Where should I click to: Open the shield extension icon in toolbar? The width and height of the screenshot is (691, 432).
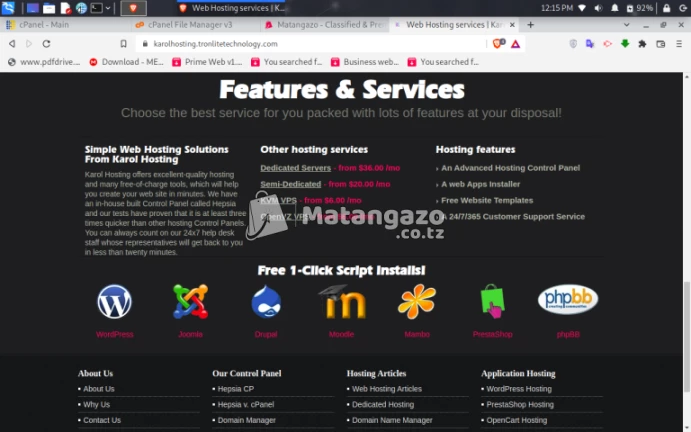coord(573,44)
